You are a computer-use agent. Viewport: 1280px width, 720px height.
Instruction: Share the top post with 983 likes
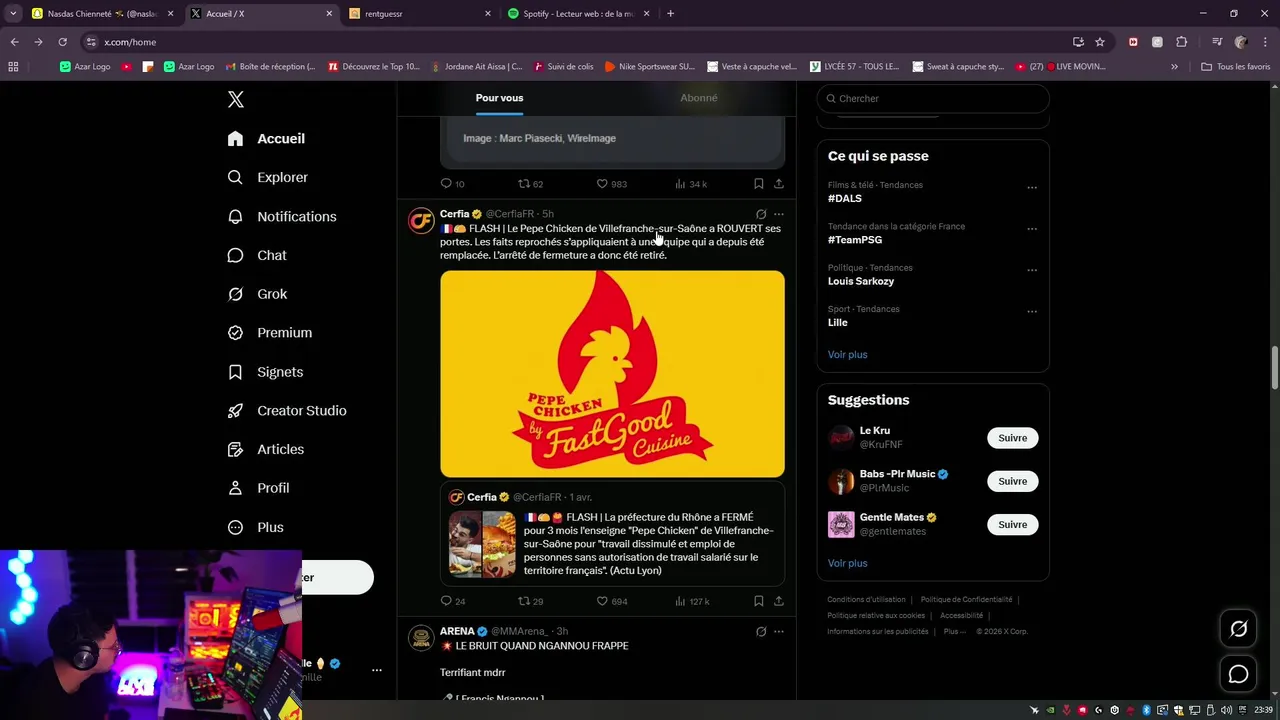click(778, 184)
